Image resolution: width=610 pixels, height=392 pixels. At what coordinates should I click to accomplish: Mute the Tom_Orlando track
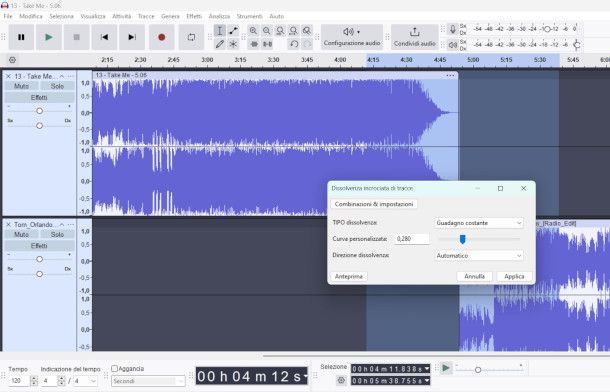pos(21,234)
